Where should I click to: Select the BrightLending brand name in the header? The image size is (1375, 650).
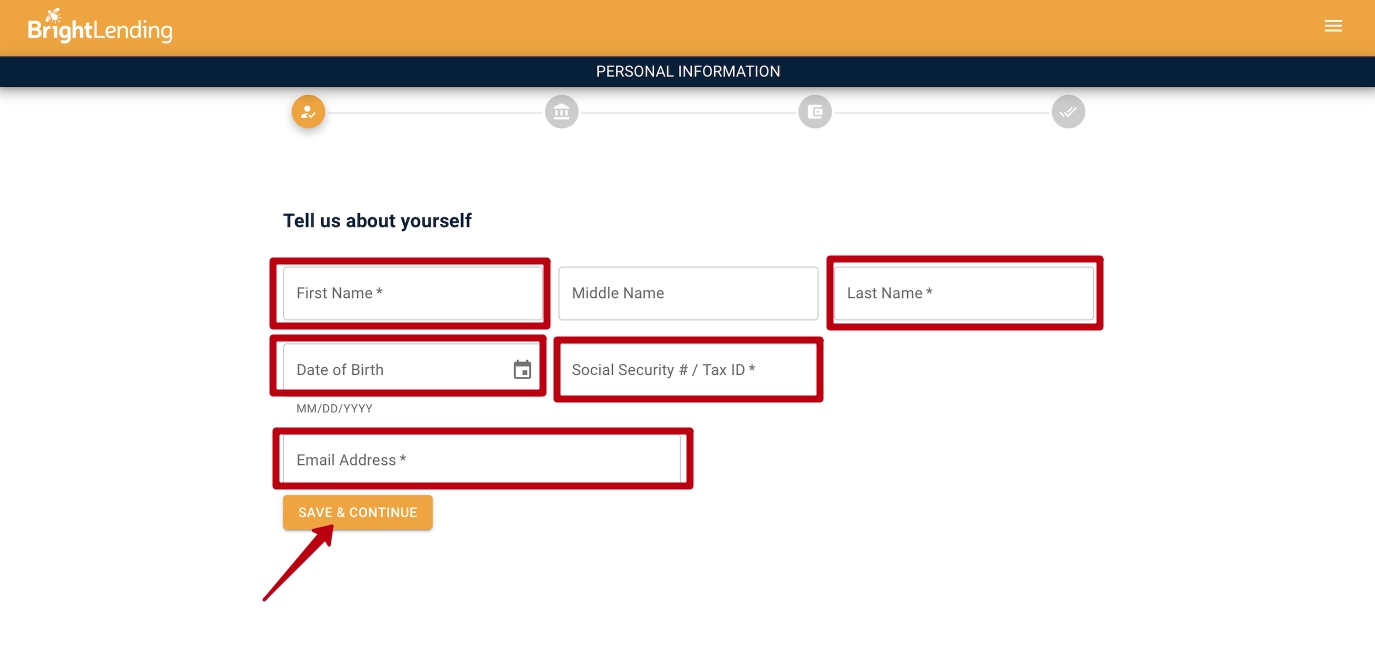[x=112, y=28]
